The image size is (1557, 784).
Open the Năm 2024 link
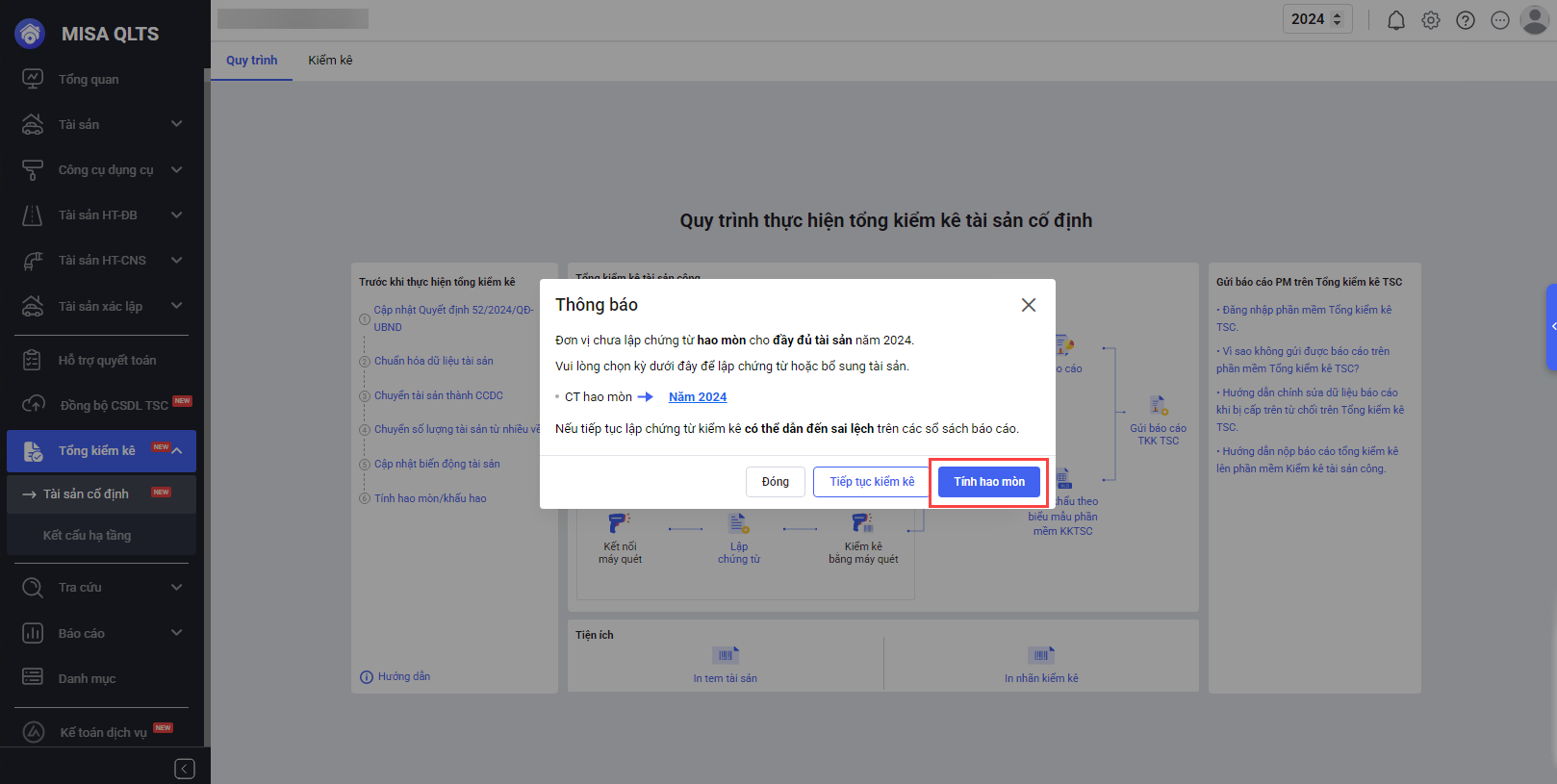click(x=698, y=397)
